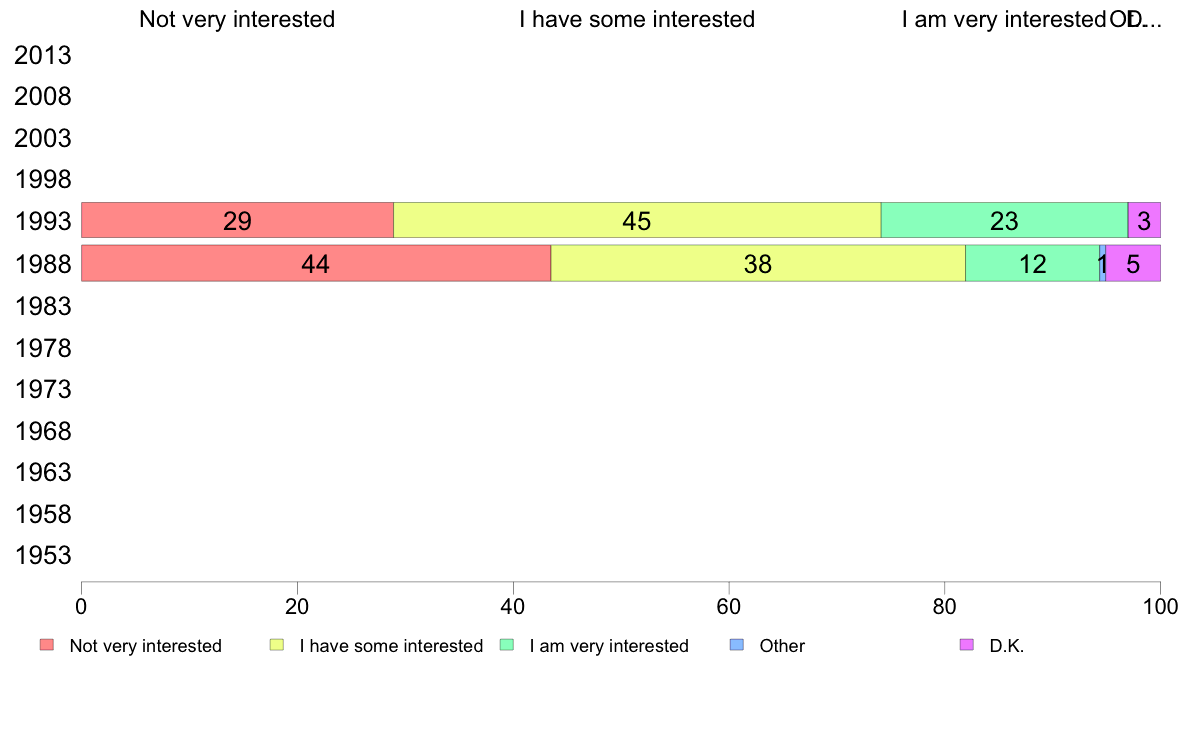Select the 1993 red bar segment labeled 29
The image size is (1188, 736).
tap(237, 221)
